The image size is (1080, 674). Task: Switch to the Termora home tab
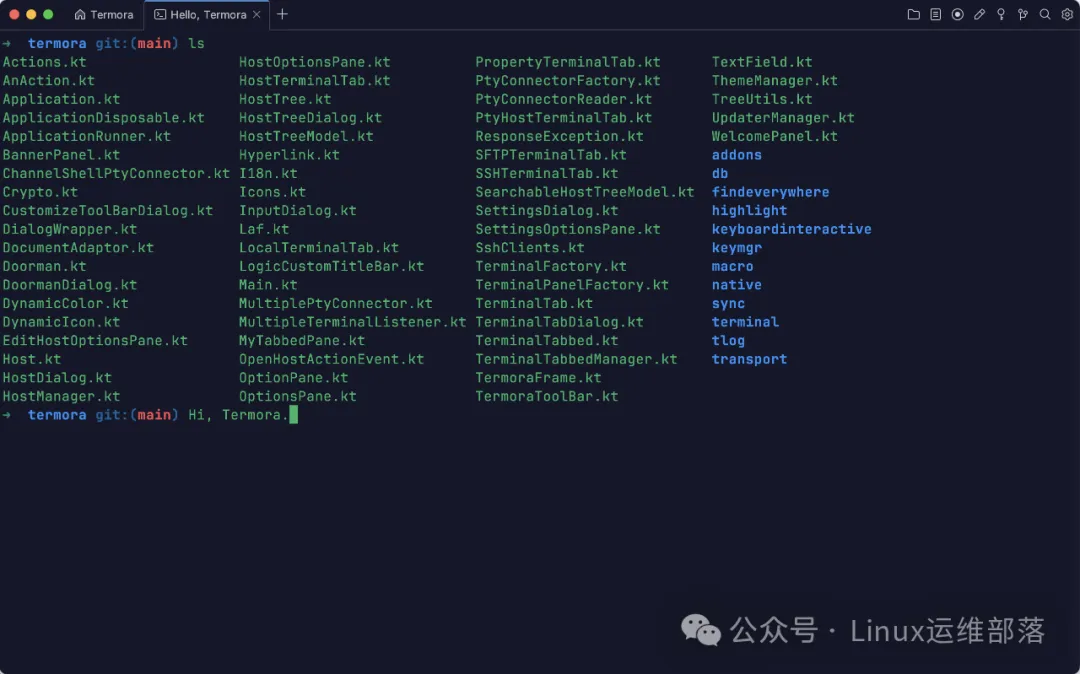(x=104, y=15)
